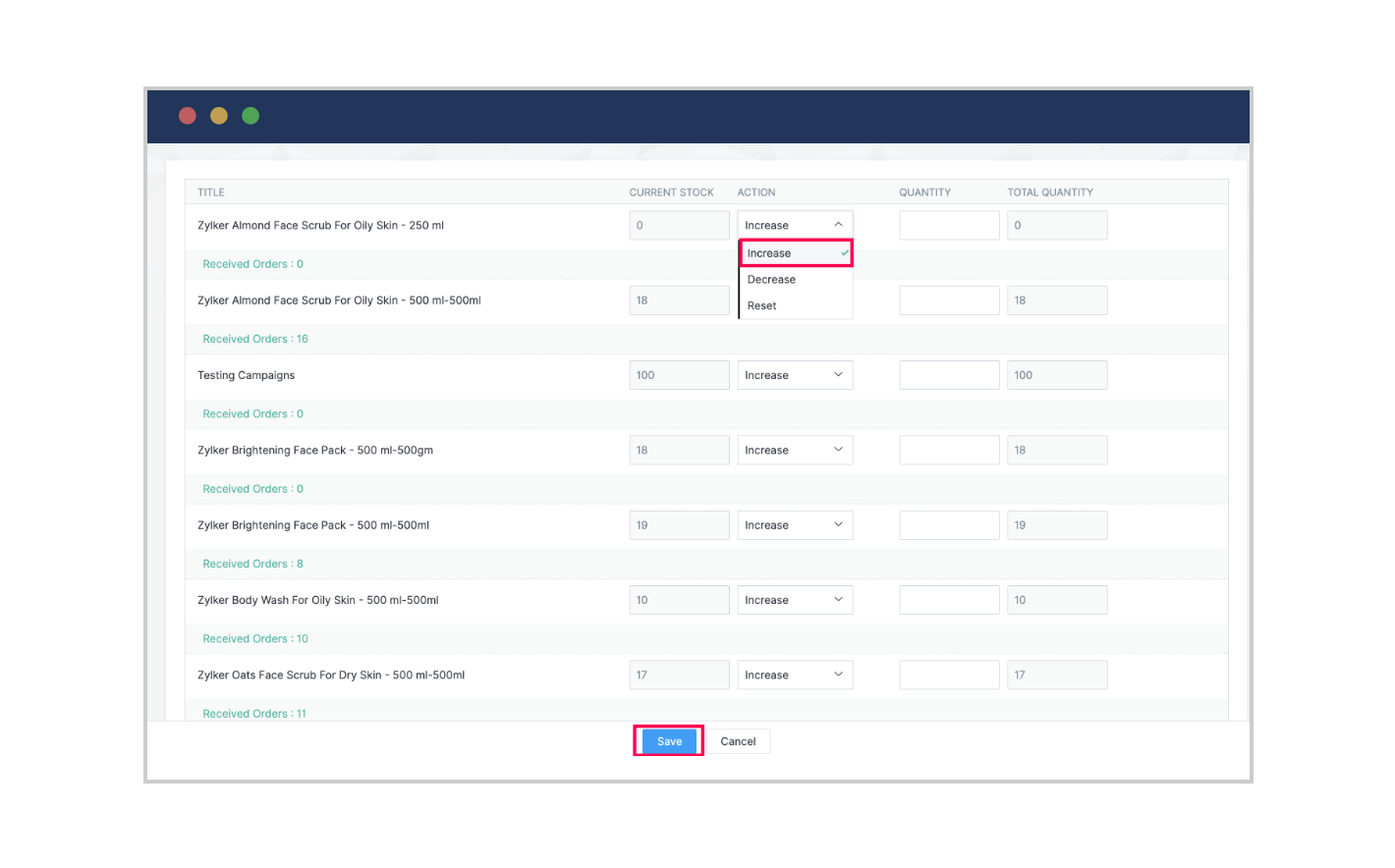Open Action dropdown for Brightening Face Pack 500ml

tap(795, 525)
